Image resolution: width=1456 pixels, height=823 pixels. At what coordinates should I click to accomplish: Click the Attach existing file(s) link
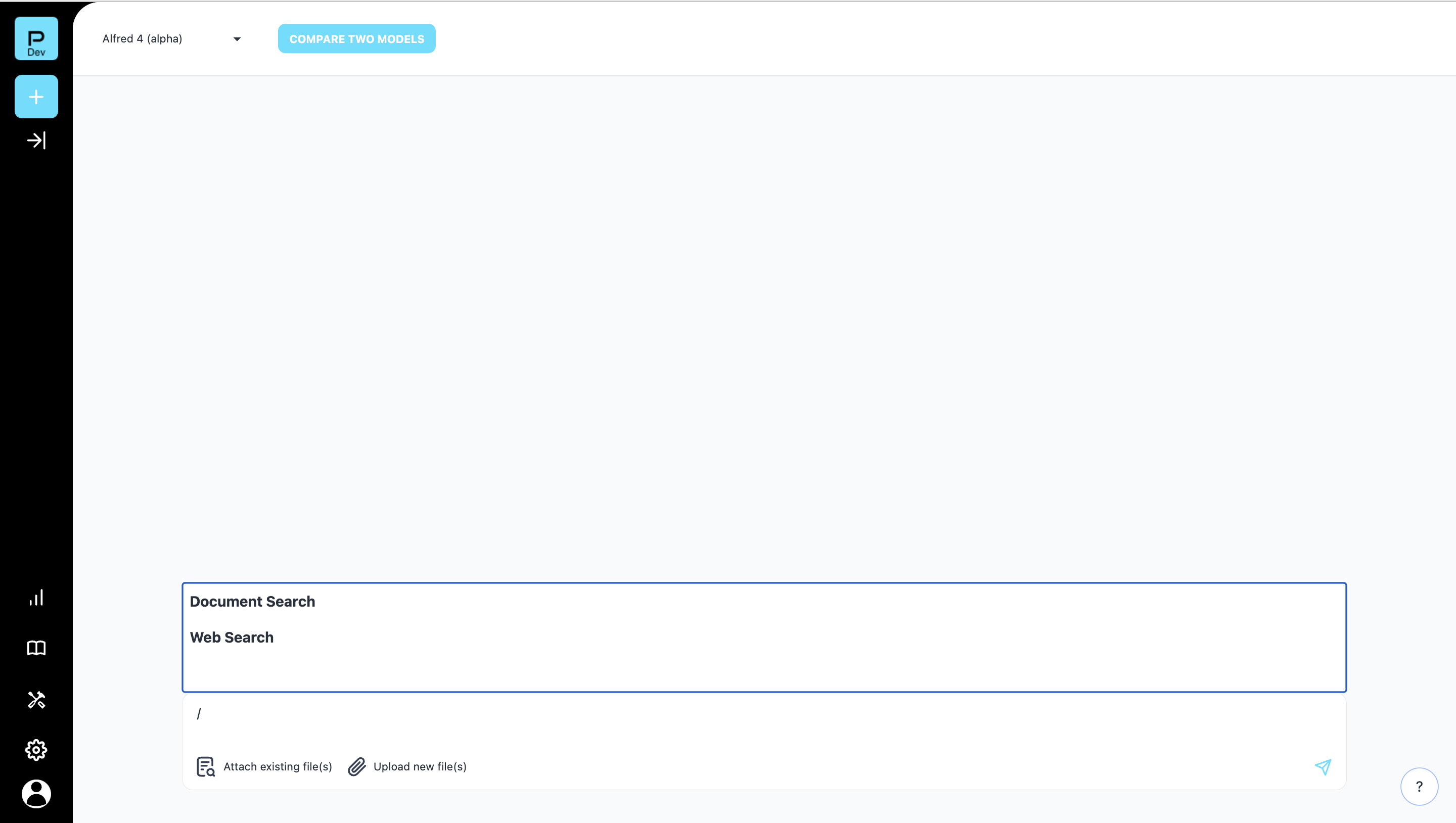[x=278, y=767]
